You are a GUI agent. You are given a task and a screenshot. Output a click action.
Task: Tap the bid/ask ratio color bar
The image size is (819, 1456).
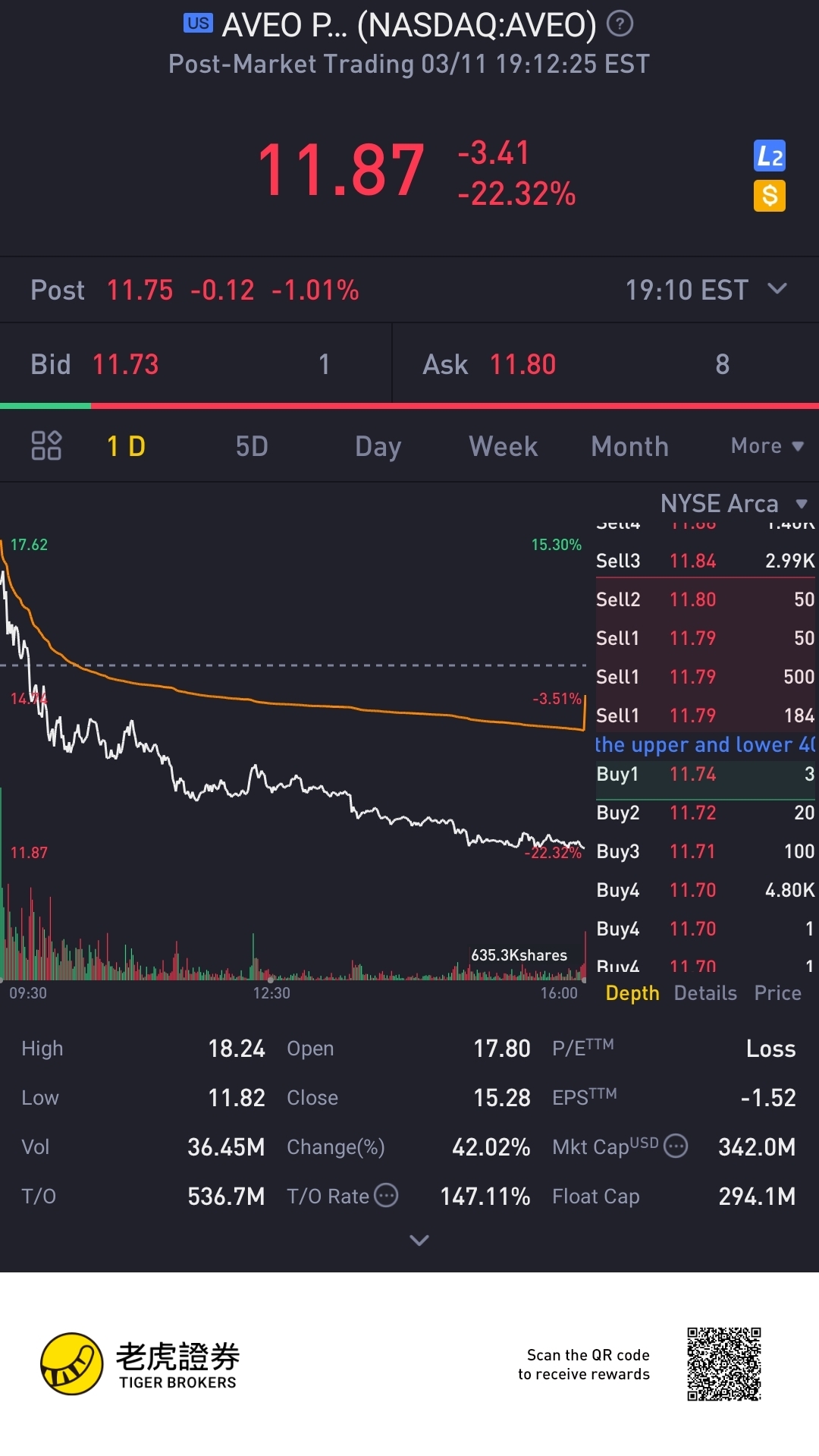point(409,406)
